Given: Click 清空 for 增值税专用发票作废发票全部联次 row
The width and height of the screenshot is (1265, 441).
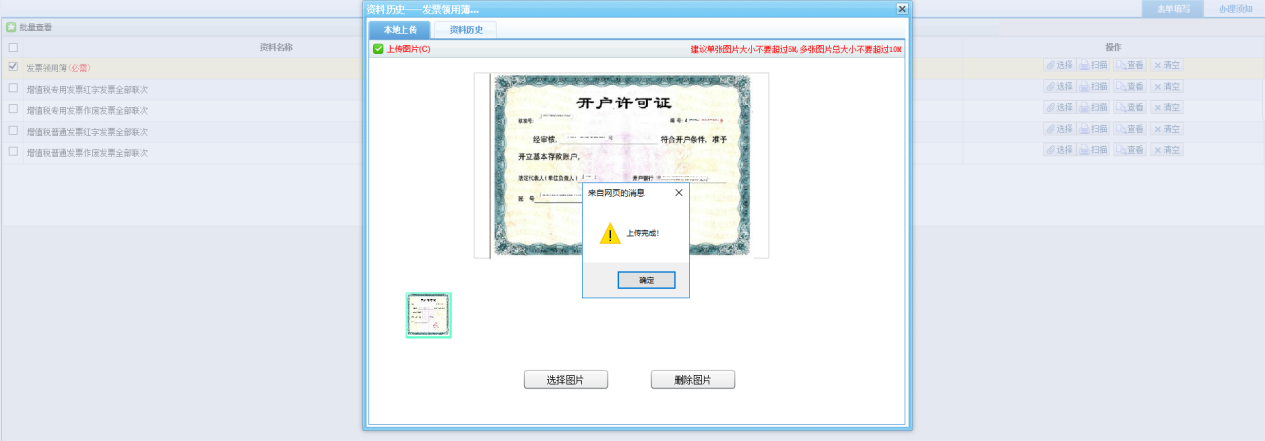Looking at the screenshot, I should coord(1166,107).
